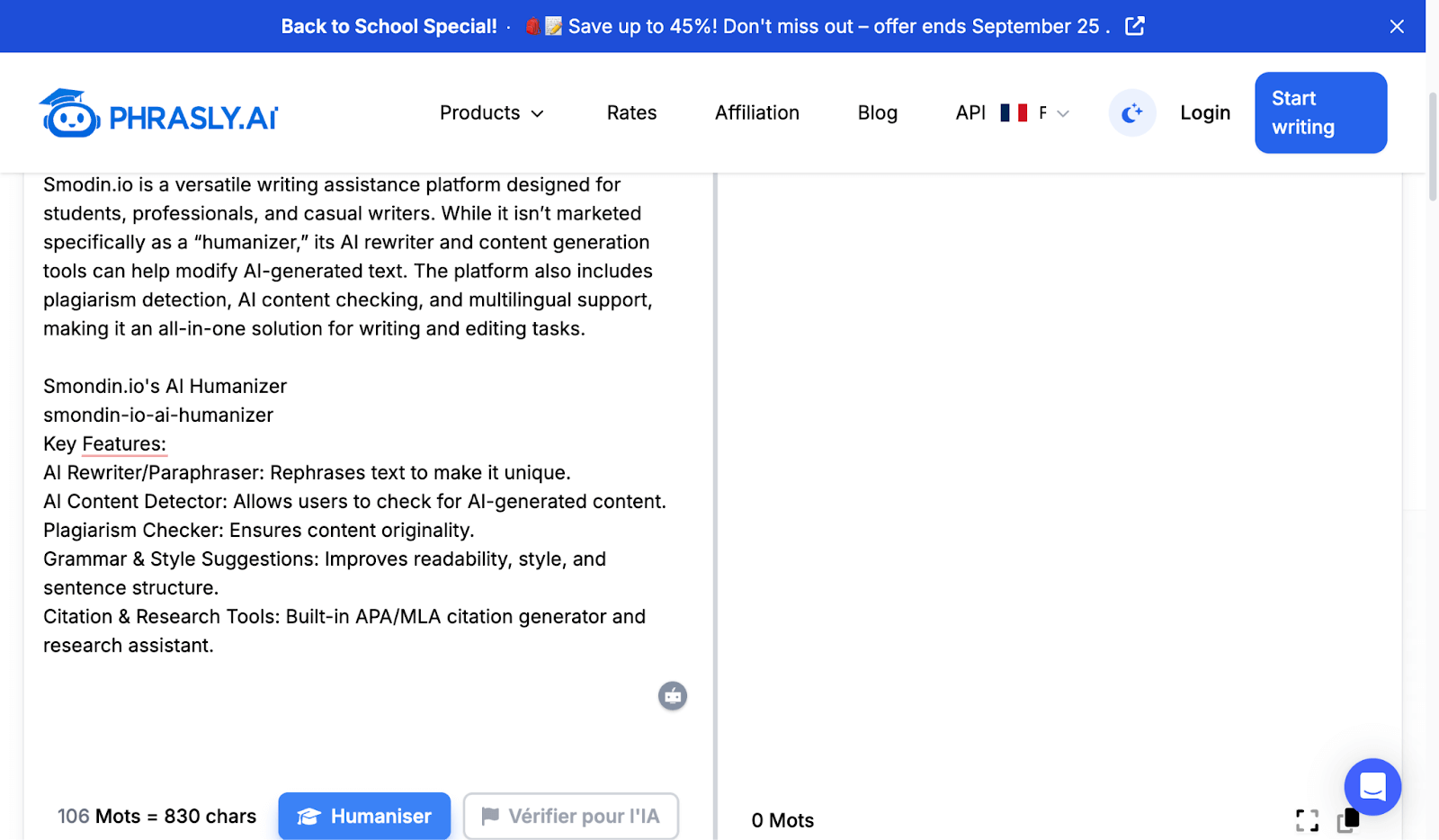The width and height of the screenshot is (1439, 840).
Task: Click the banner offer text "Save up to 45%!"
Action: coord(643,26)
